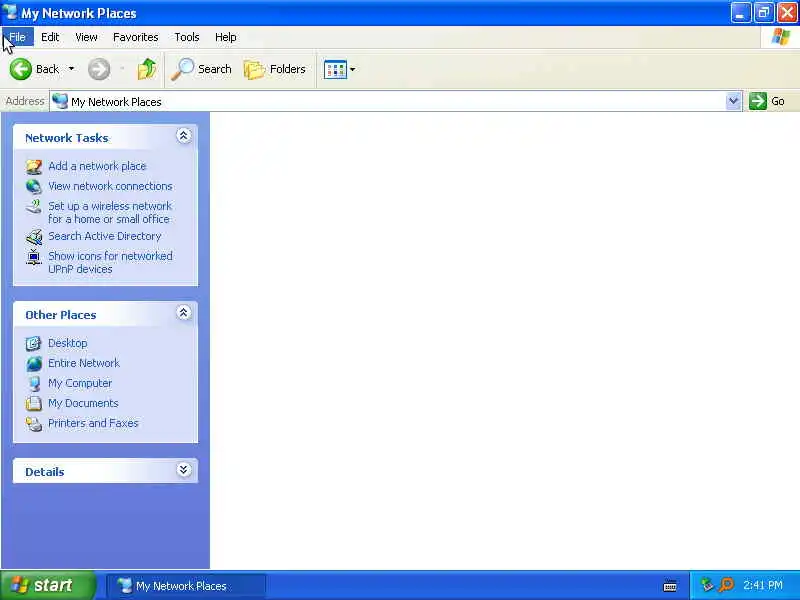Expand the Details panel
Screen dimensions: 800x600
(184, 469)
